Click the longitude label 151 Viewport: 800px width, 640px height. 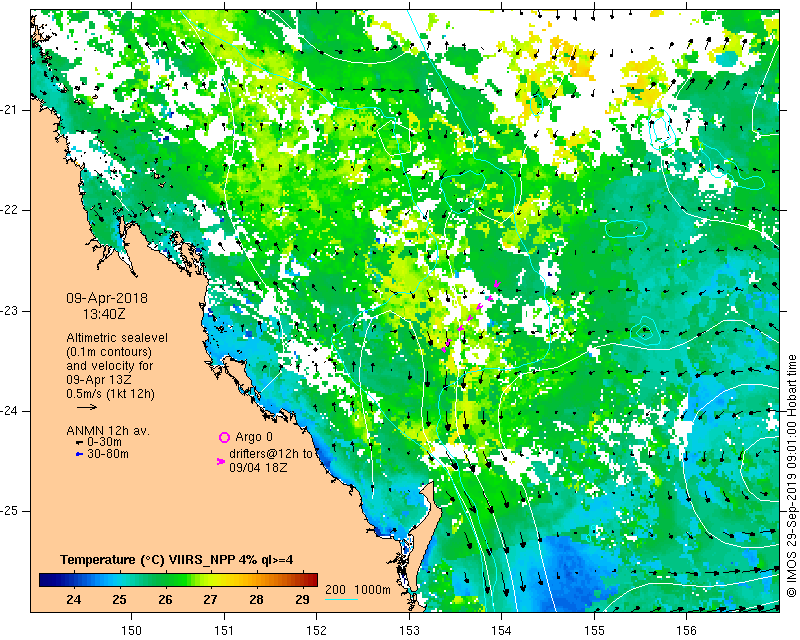pyautogui.click(x=224, y=631)
